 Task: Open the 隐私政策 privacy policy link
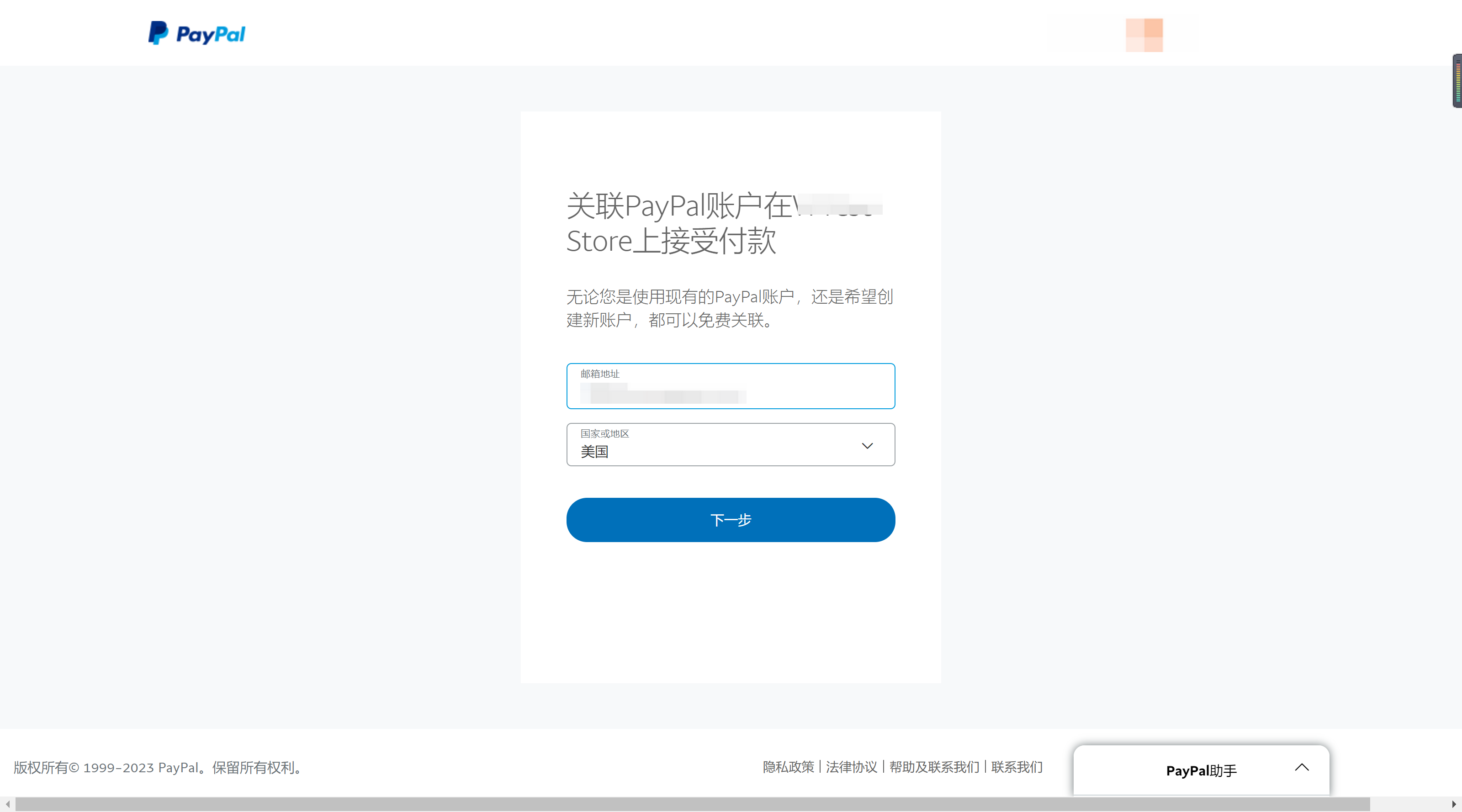coord(788,767)
